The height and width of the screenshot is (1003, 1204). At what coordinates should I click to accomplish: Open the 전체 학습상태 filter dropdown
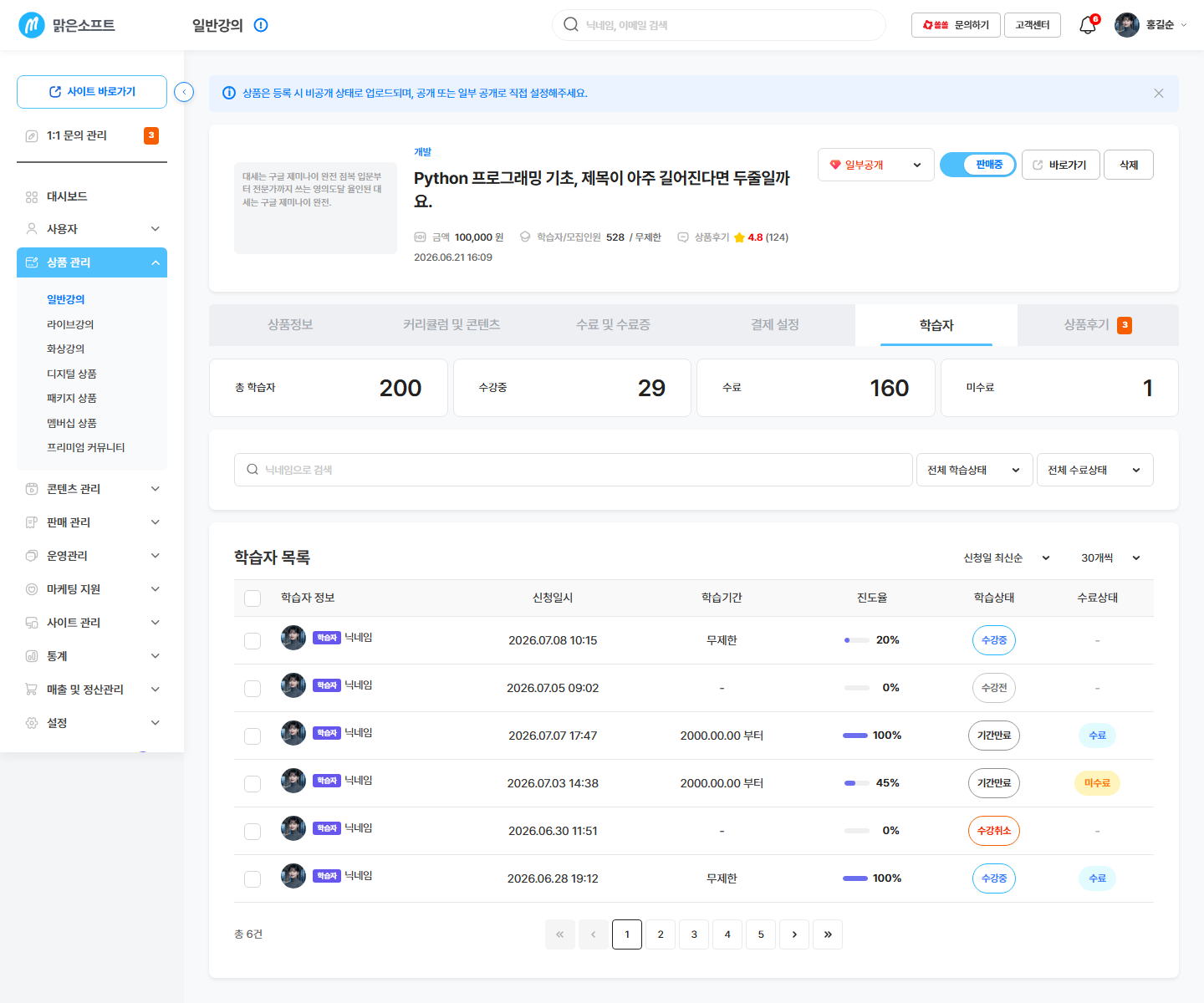point(975,470)
